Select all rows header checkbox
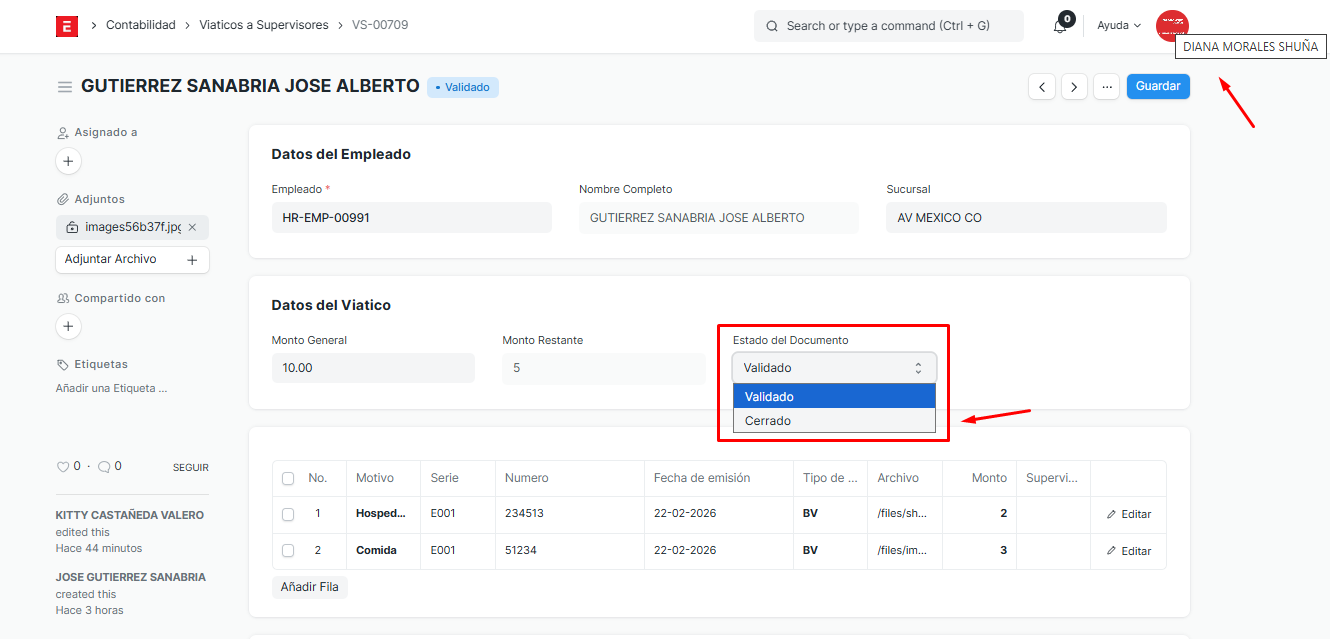 point(288,479)
